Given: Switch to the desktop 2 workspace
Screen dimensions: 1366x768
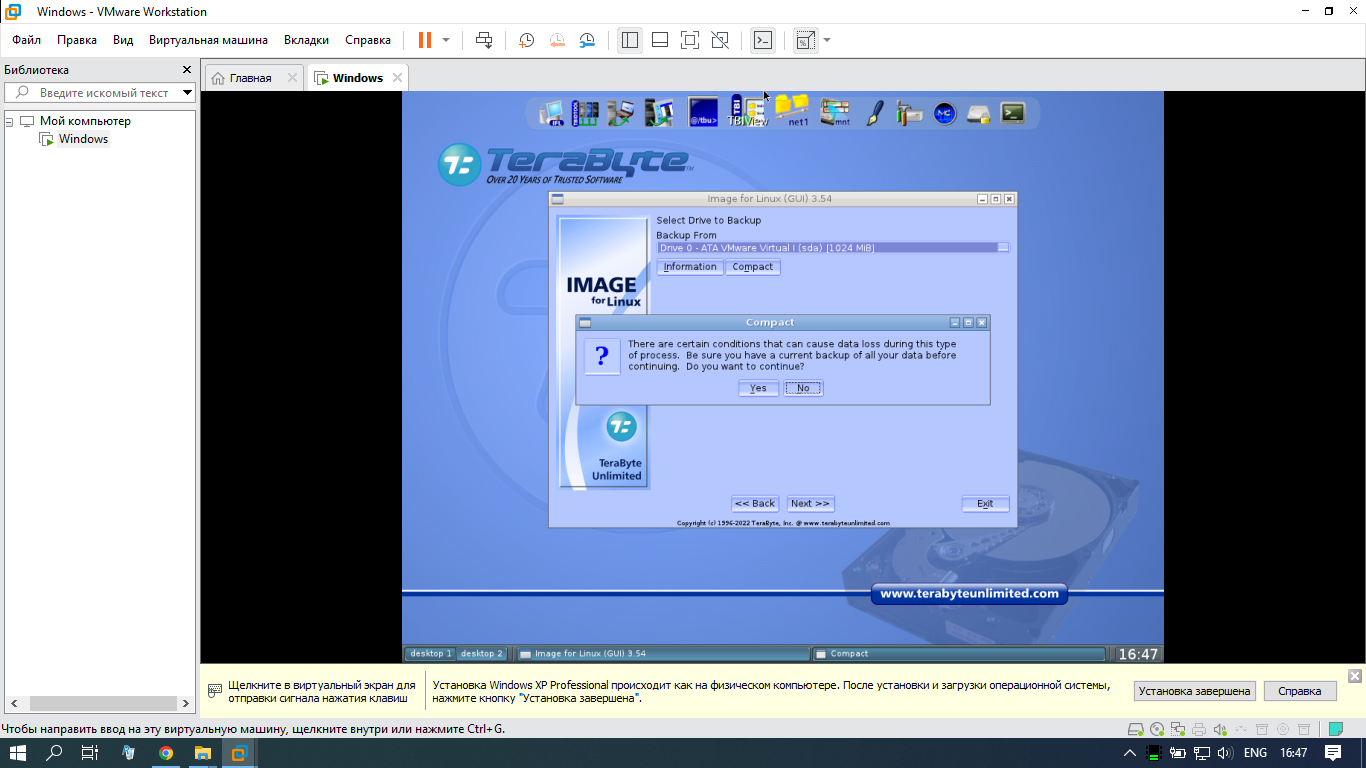Looking at the screenshot, I should pos(481,654).
